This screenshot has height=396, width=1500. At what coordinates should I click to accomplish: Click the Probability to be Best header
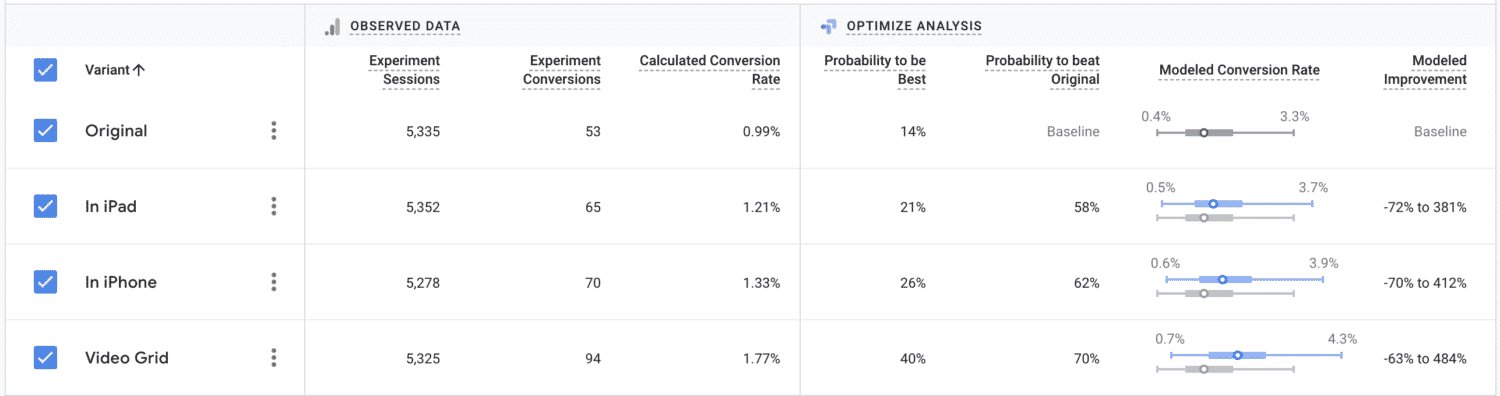coord(875,70)
